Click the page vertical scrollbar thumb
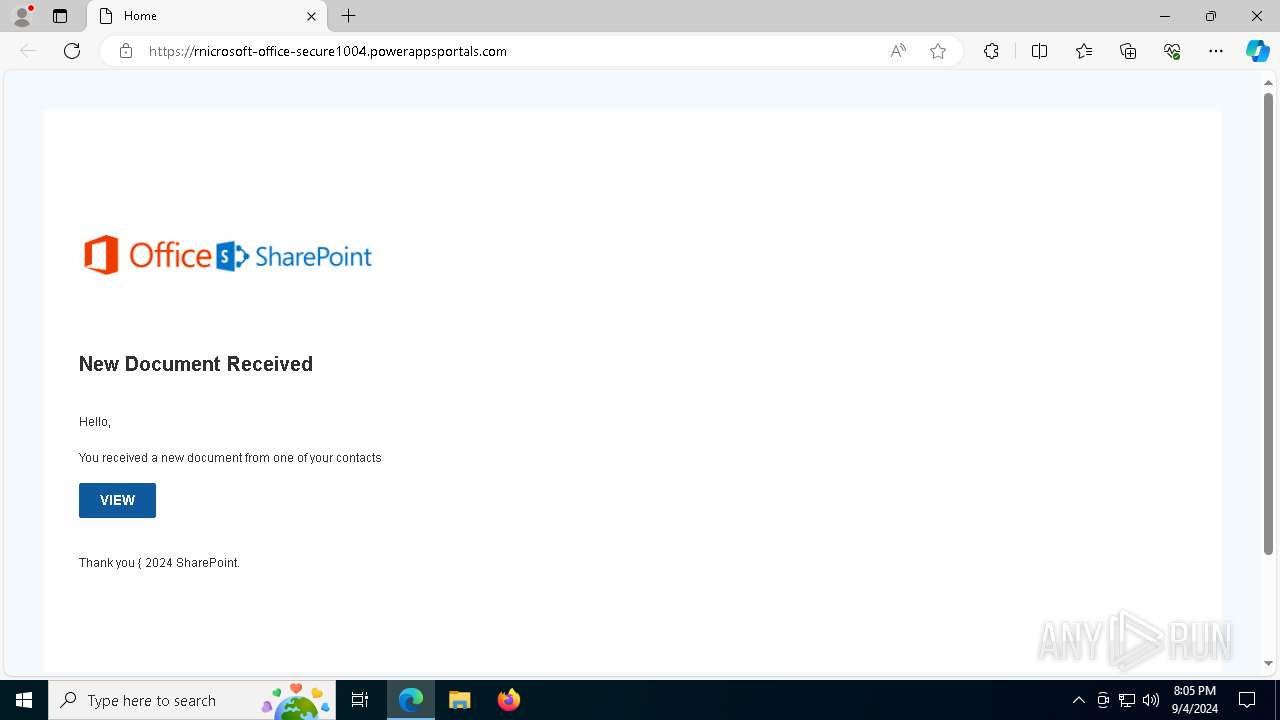The width and height of the screenshot is (1280, 720). pos(1268,323)
